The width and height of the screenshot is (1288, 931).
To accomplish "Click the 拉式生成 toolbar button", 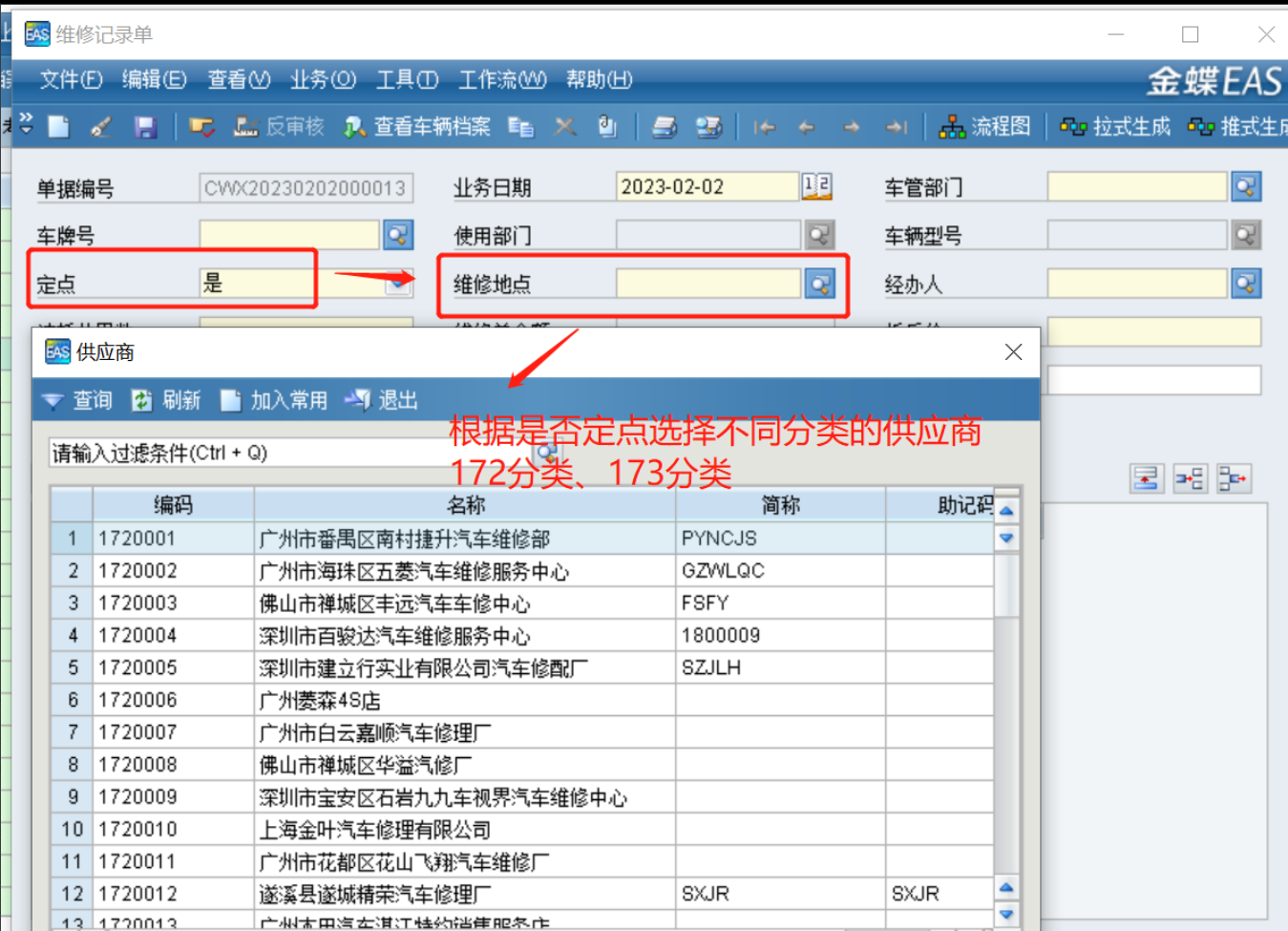I will (x=1115, y=127).
